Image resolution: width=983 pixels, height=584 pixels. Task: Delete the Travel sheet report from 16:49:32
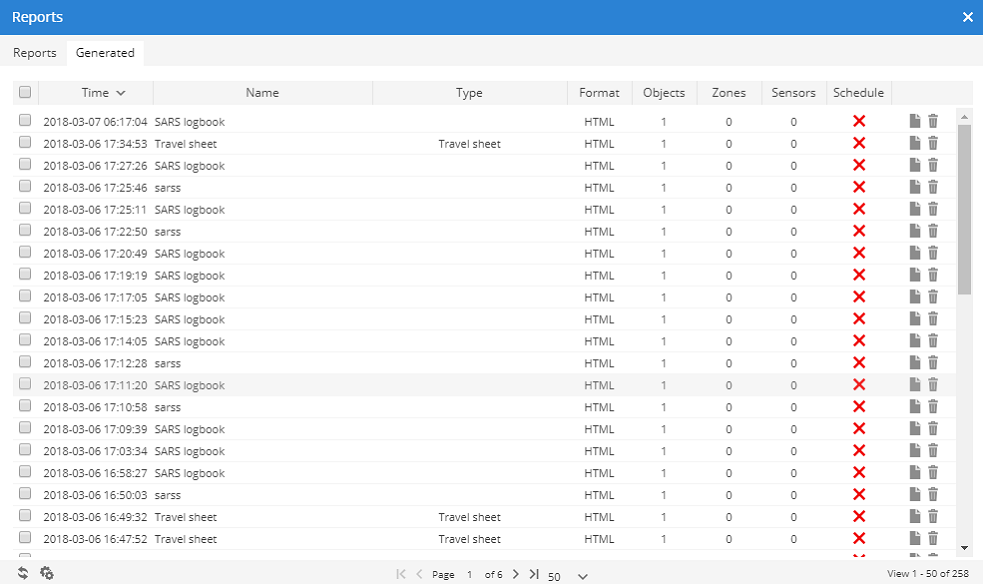click(x=933, y=517)
